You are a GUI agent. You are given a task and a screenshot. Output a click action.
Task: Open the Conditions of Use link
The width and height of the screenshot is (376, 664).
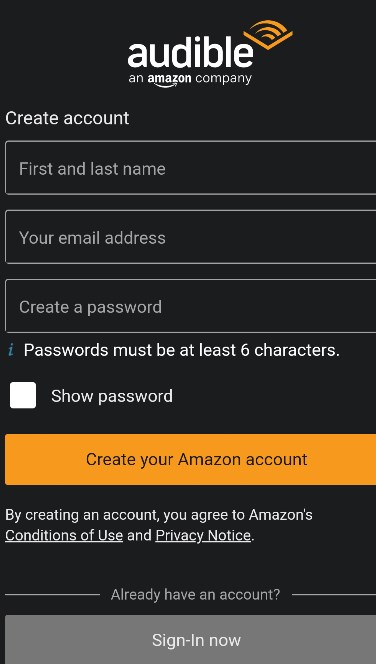point(64,536)
